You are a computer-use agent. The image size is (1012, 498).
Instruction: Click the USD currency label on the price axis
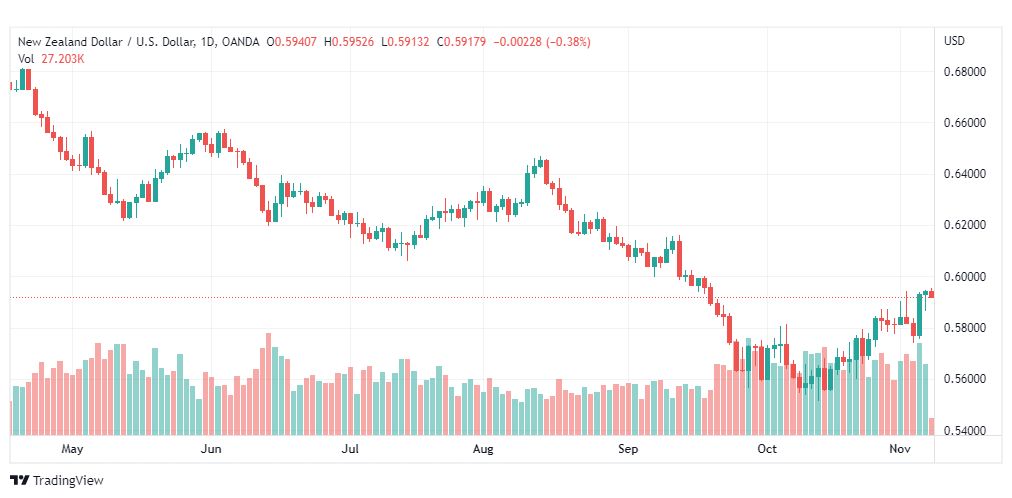coord(955,41)
